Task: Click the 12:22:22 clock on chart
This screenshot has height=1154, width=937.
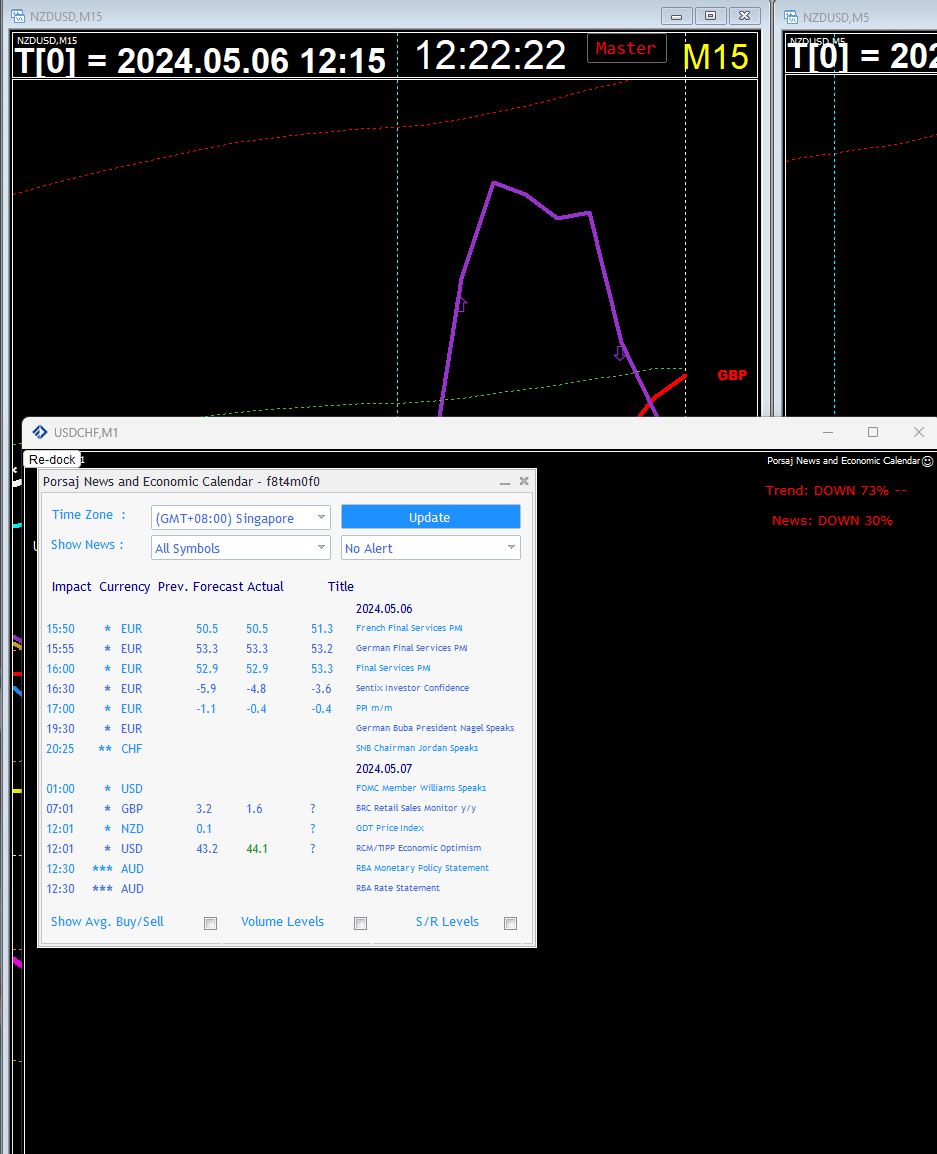Action: click(x=490, y=55)
